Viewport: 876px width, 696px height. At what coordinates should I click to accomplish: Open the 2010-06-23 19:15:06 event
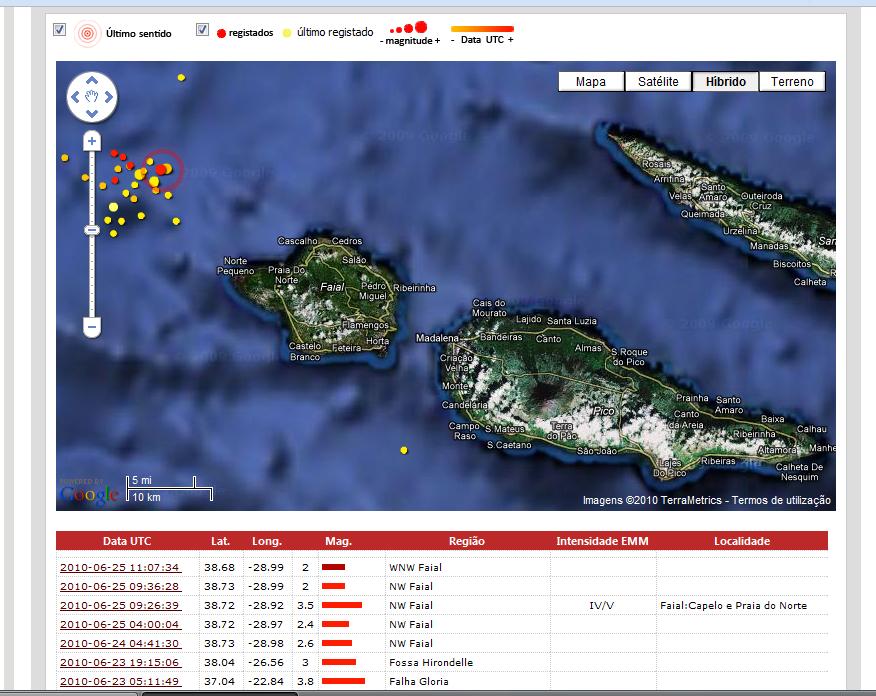[x=120, y=662]
